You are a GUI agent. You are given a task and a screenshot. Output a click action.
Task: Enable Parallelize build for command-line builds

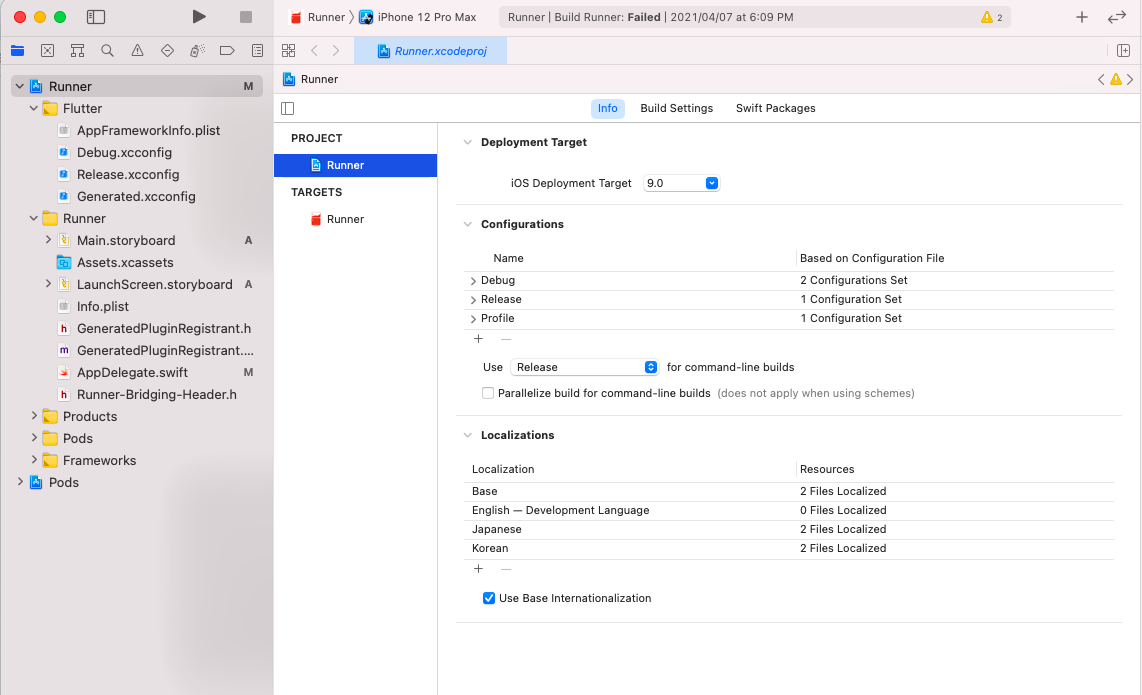(488, 393)
